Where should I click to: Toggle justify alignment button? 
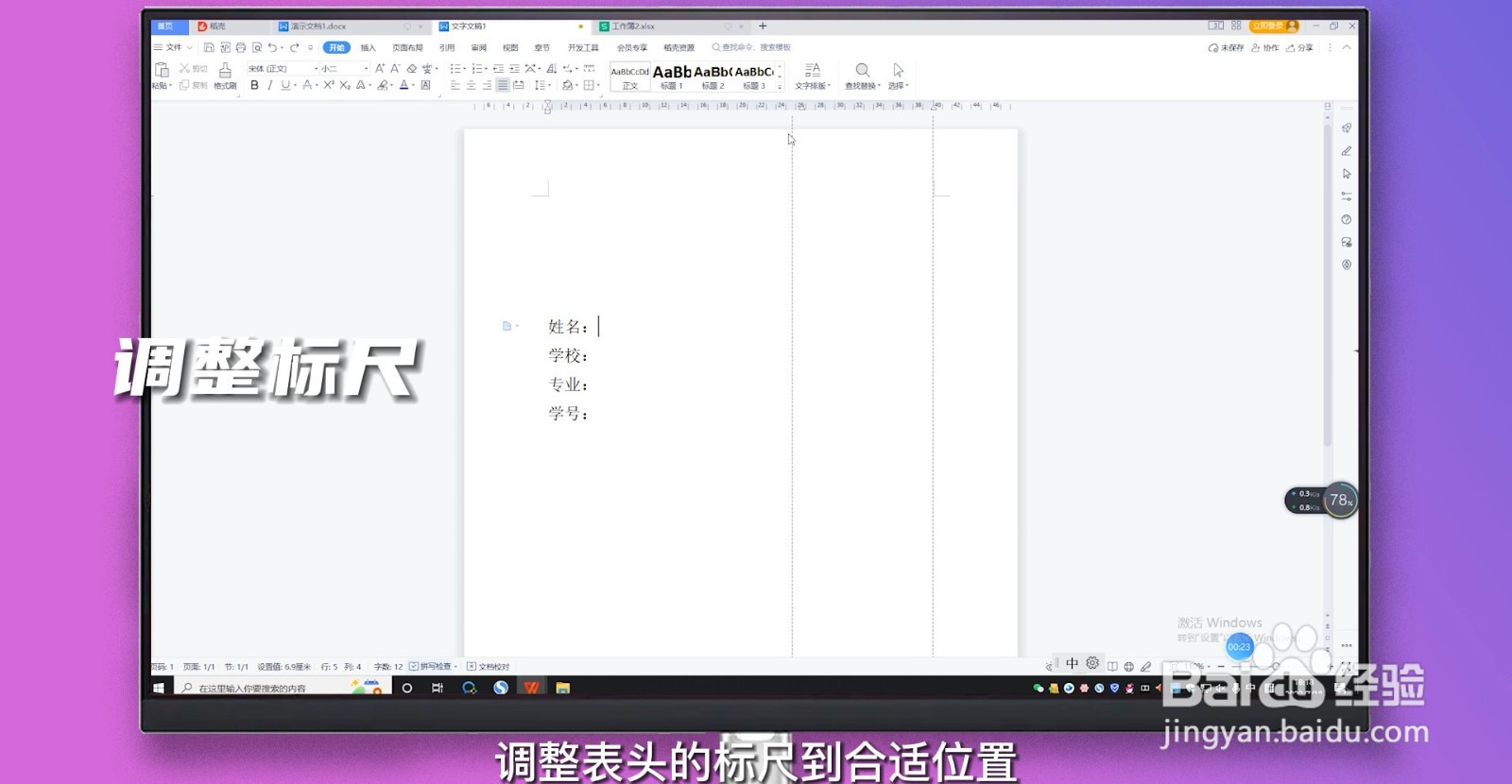[x=503, y=85]
